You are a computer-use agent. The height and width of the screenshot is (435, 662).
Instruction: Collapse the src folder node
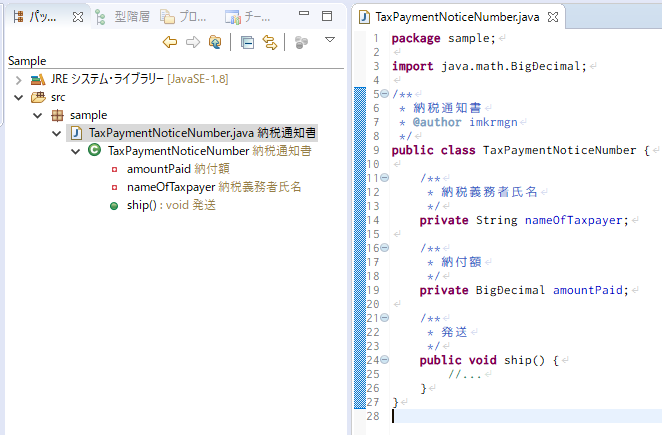pos(19,98)
